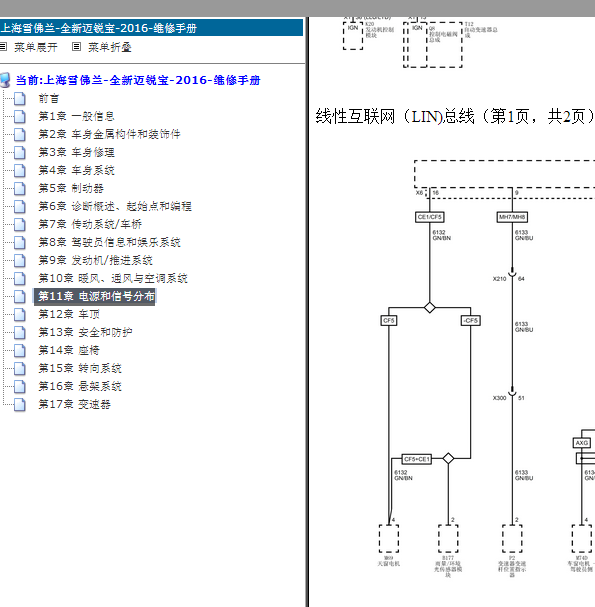Click the AXG label in the diagram

pos(581,443)
